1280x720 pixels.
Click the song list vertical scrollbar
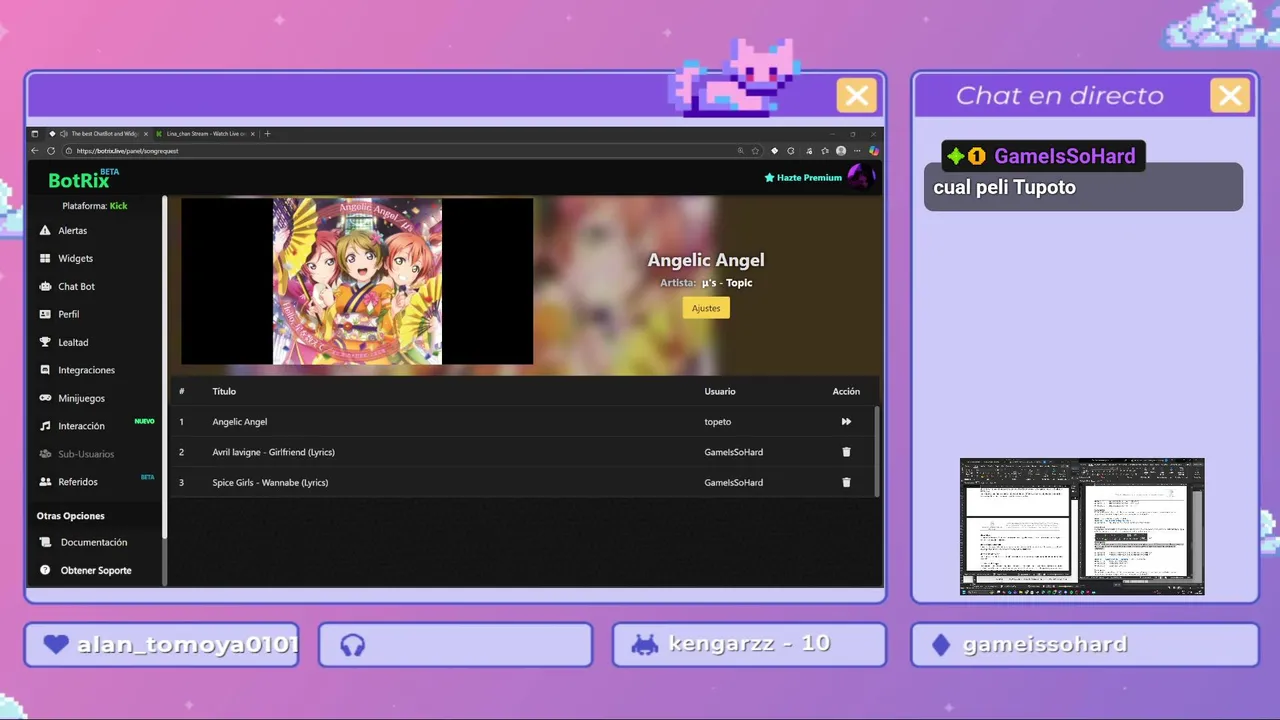coord(878,450)
